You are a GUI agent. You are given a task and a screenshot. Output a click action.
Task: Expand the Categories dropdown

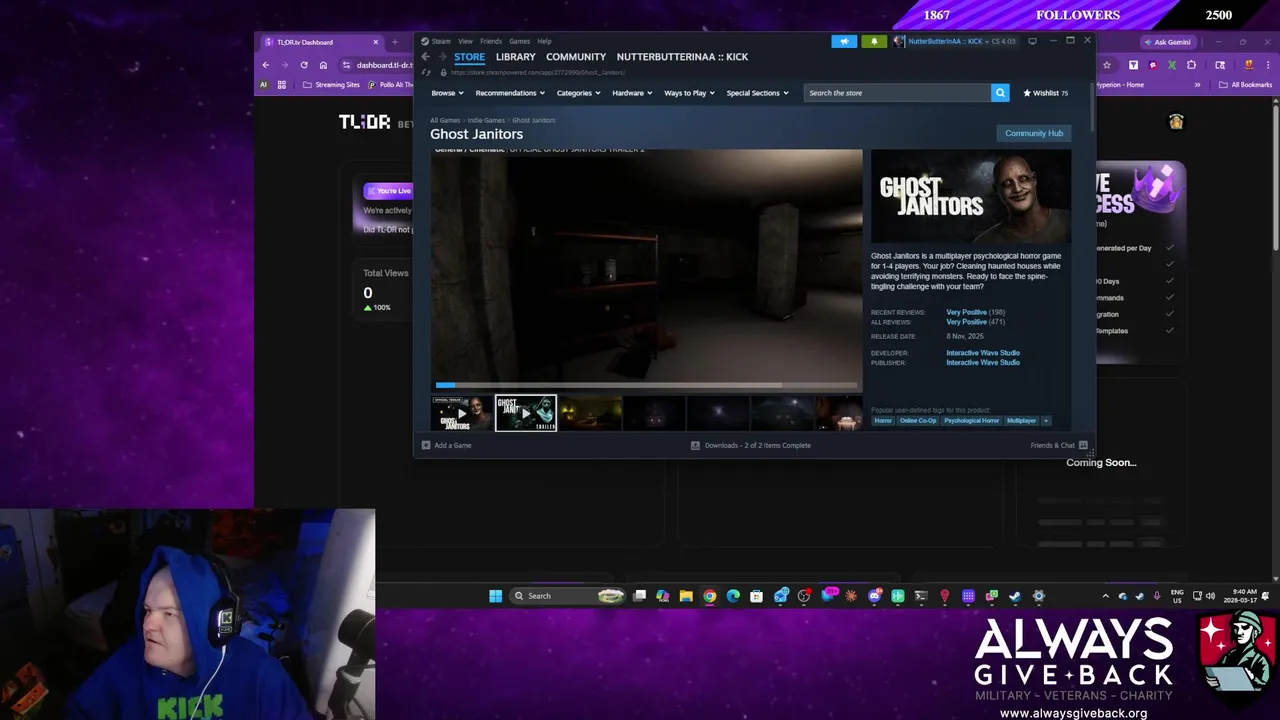(578, 93)
